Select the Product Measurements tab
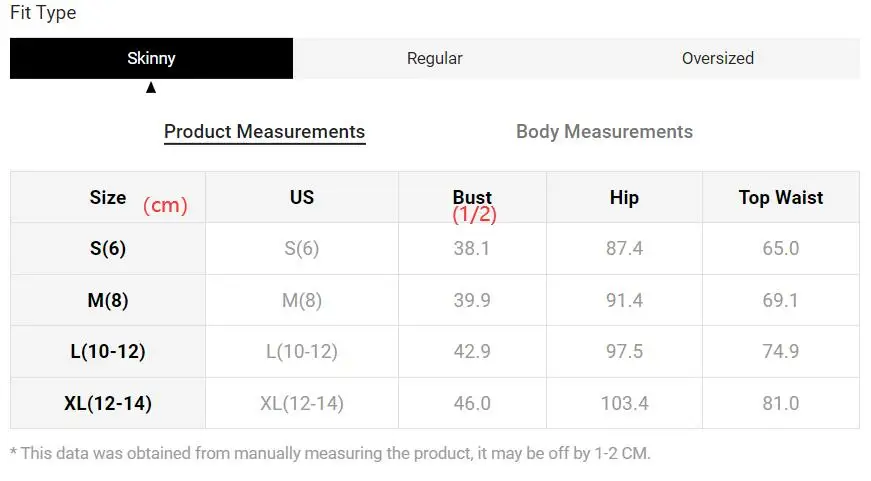Image resolution: width=871 pixels, height=481 pixels. (264, 132)
